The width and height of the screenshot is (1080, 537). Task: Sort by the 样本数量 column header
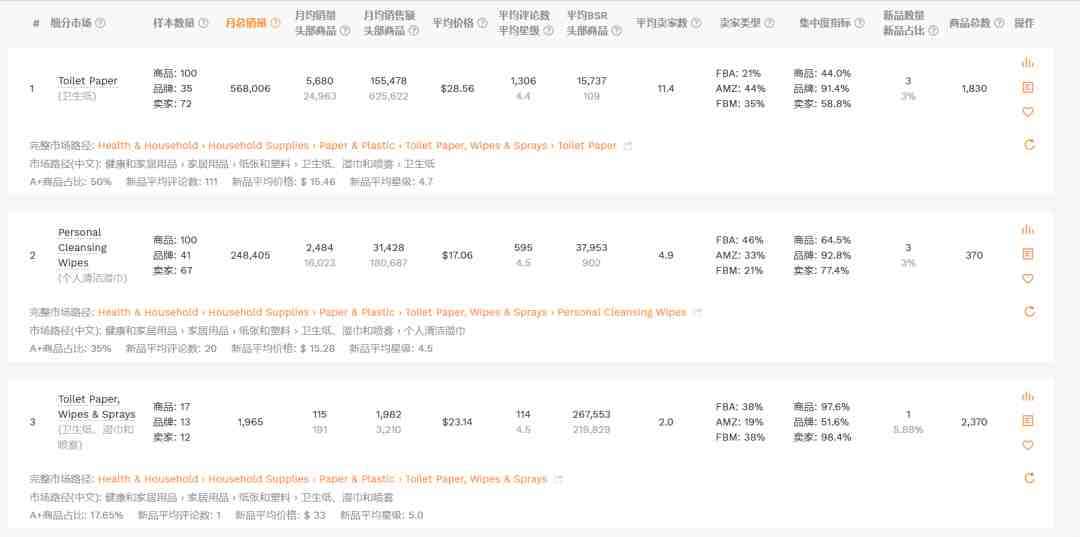point(174,23)
